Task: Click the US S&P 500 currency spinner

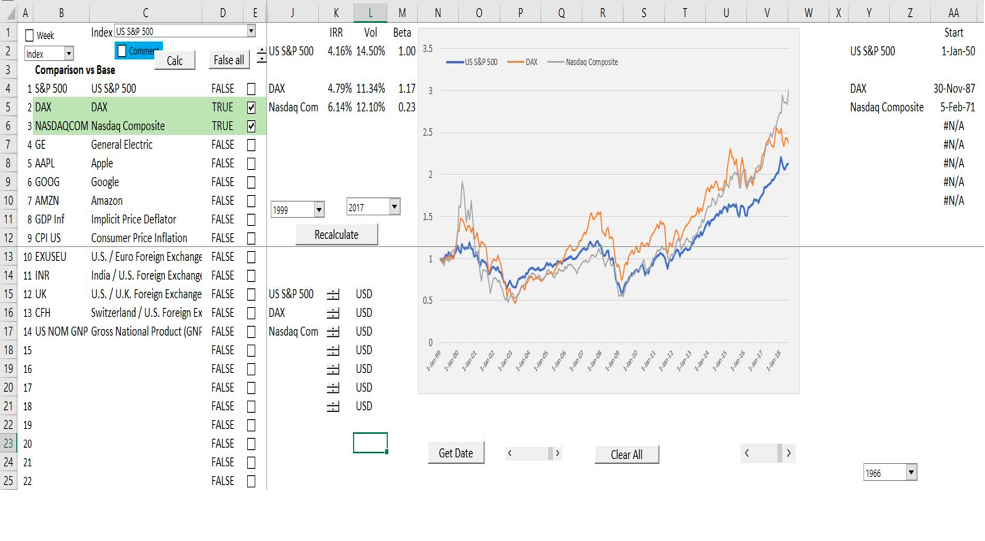Action: 333,295
